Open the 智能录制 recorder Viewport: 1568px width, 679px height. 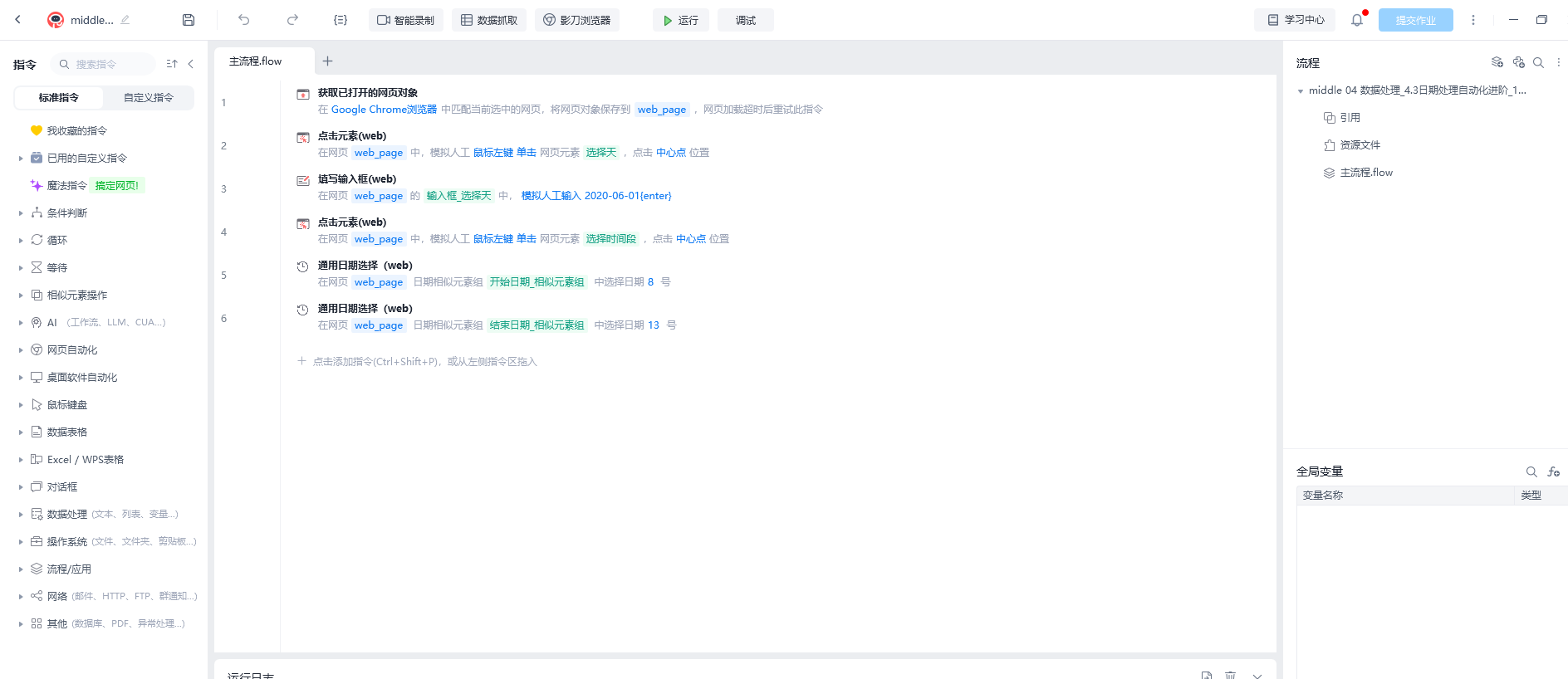(406, 20)
